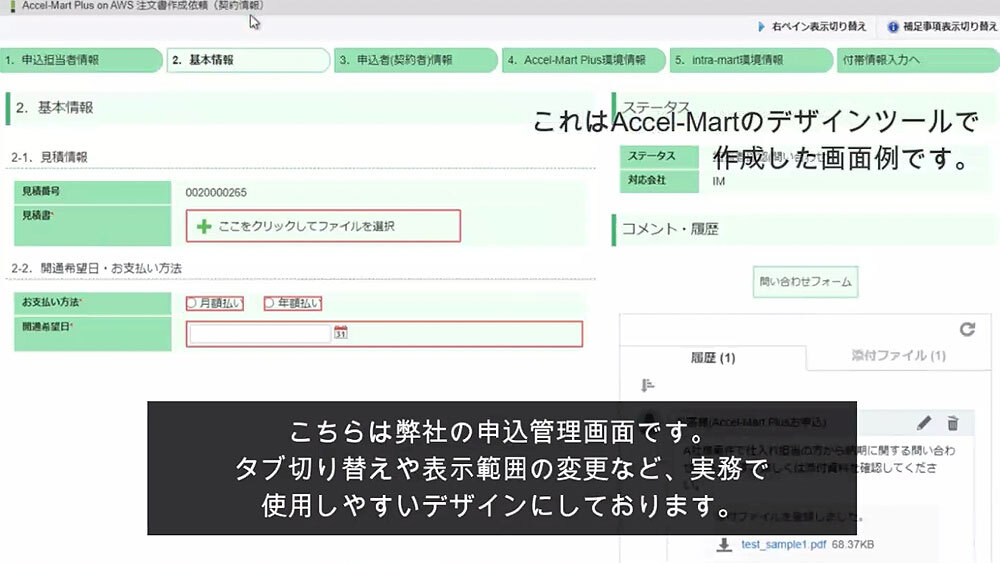The width and height of the screenshot is (1000, 563).
Task: Click the trash delete icon on comment
Action: 953,423
